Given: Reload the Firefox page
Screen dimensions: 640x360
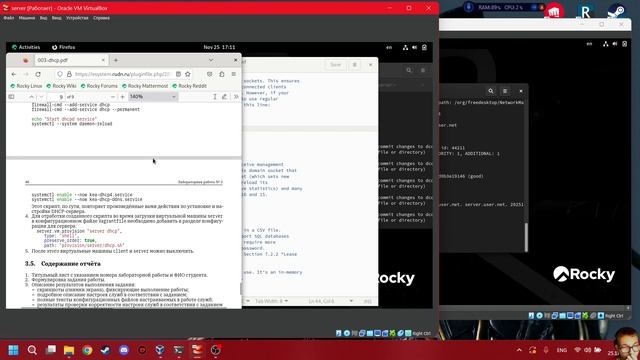Looking at the screenshot, I should click(x=38, y=74).
